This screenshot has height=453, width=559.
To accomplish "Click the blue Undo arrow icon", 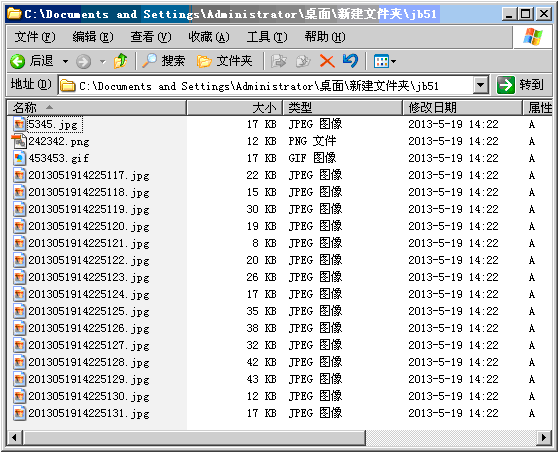I will point(350,61).
